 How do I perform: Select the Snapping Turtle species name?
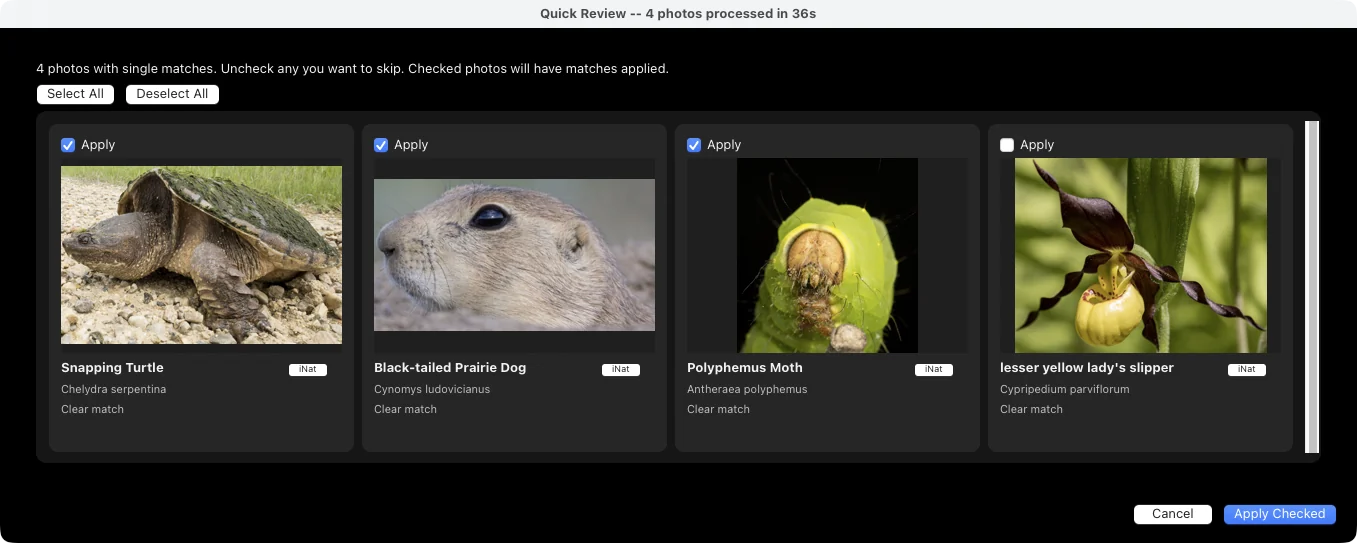[112, 368]
